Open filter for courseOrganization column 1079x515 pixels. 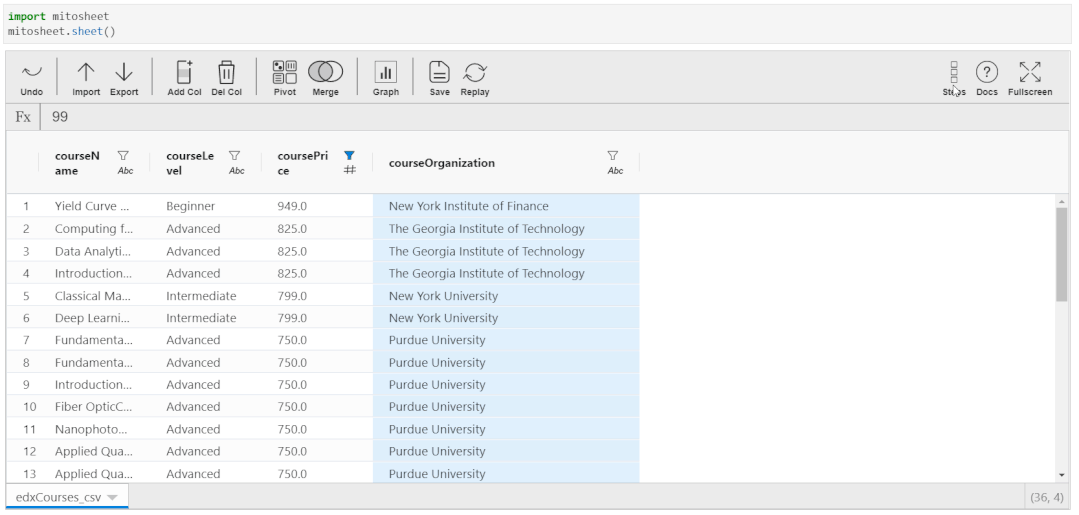[613, 155]
